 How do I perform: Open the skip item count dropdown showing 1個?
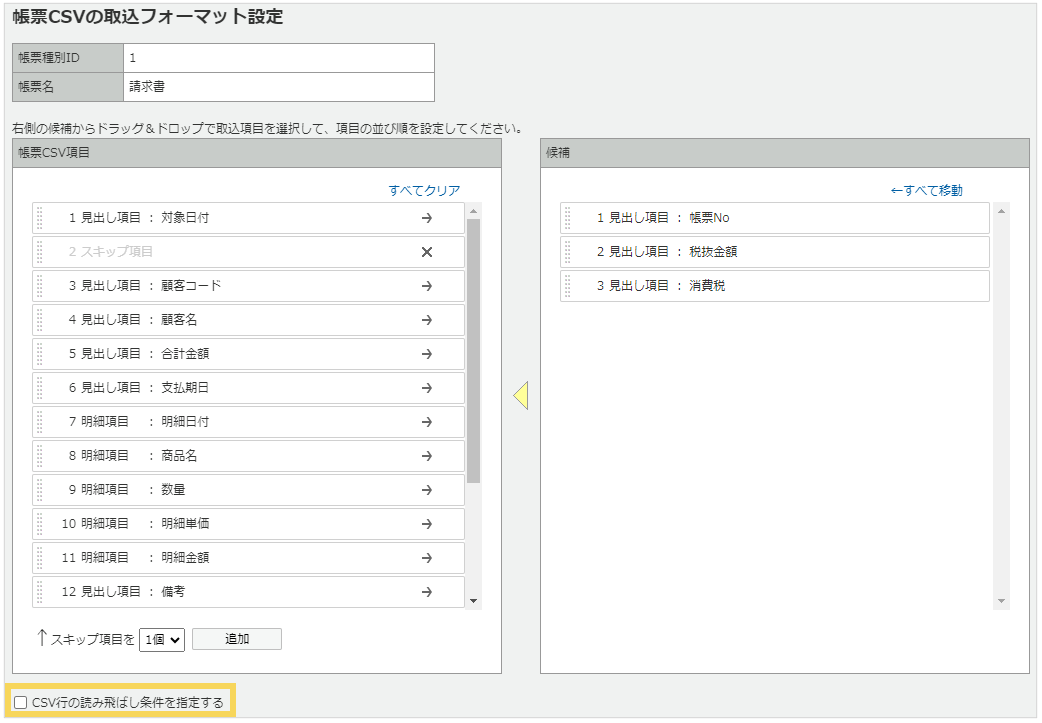pos(160,639)
